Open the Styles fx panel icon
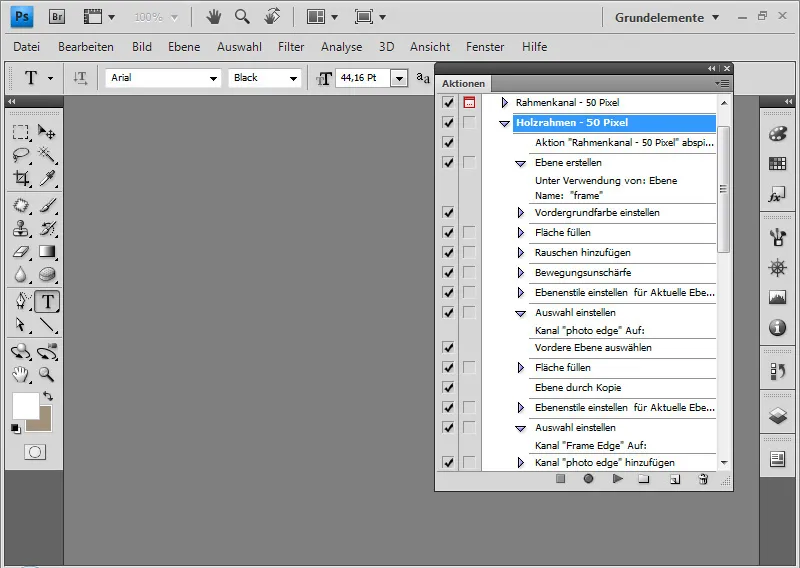 778,194
